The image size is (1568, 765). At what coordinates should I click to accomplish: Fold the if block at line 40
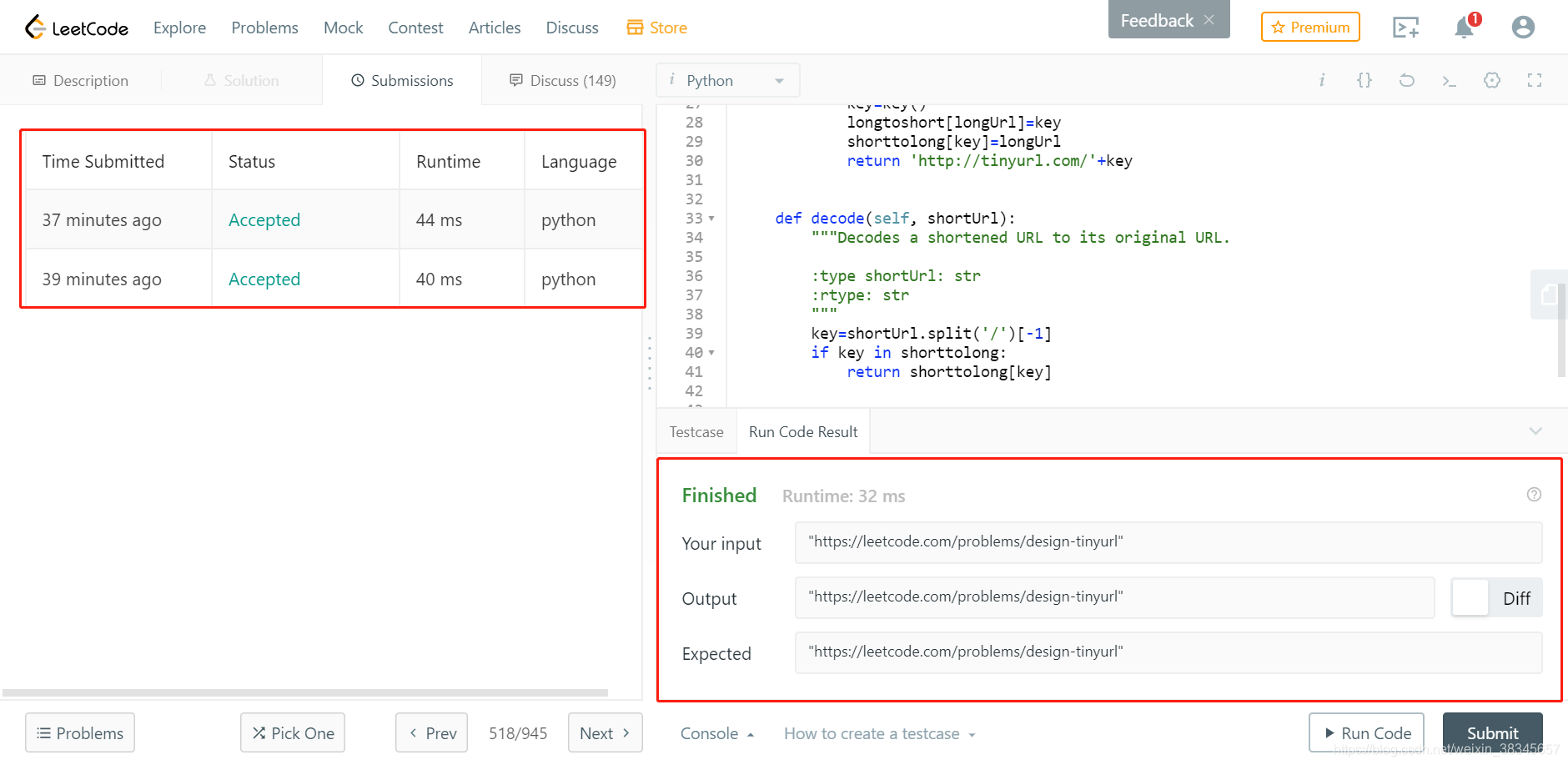[x=711, y=353]
